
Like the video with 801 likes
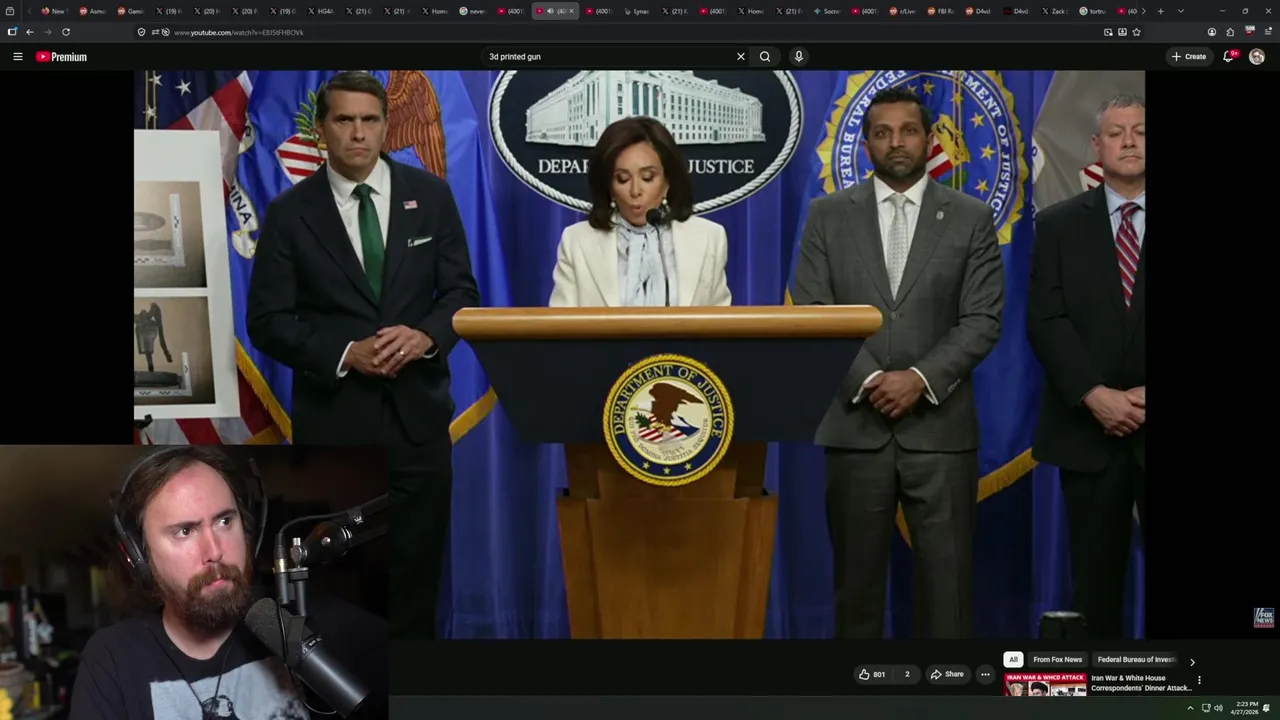(872, 674)
